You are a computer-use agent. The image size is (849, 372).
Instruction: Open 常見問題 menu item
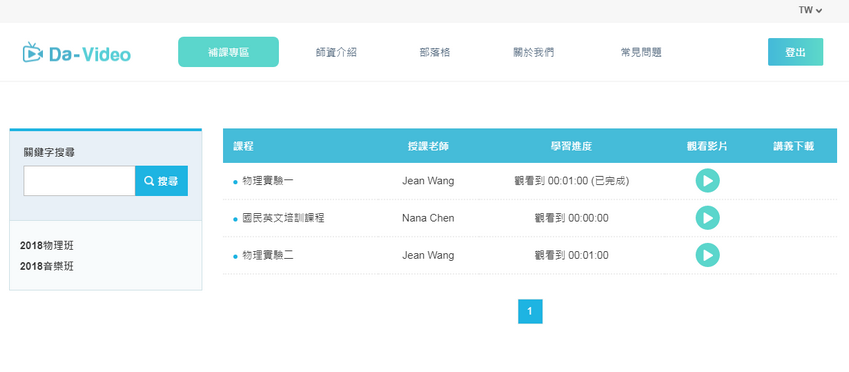641,53
